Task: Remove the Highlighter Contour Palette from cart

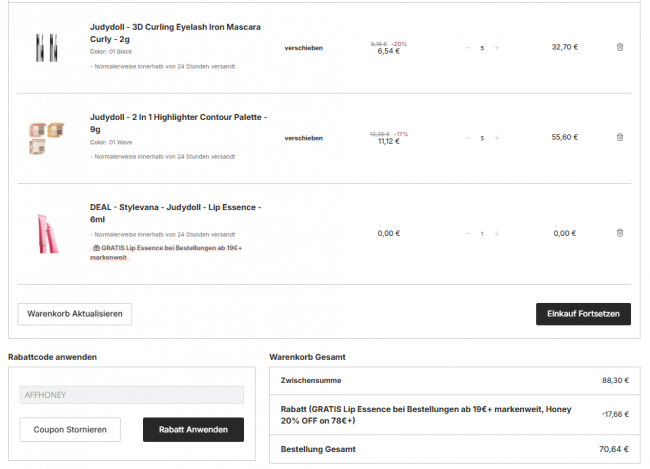Action: pyautogui.click(x=619, y=137)
